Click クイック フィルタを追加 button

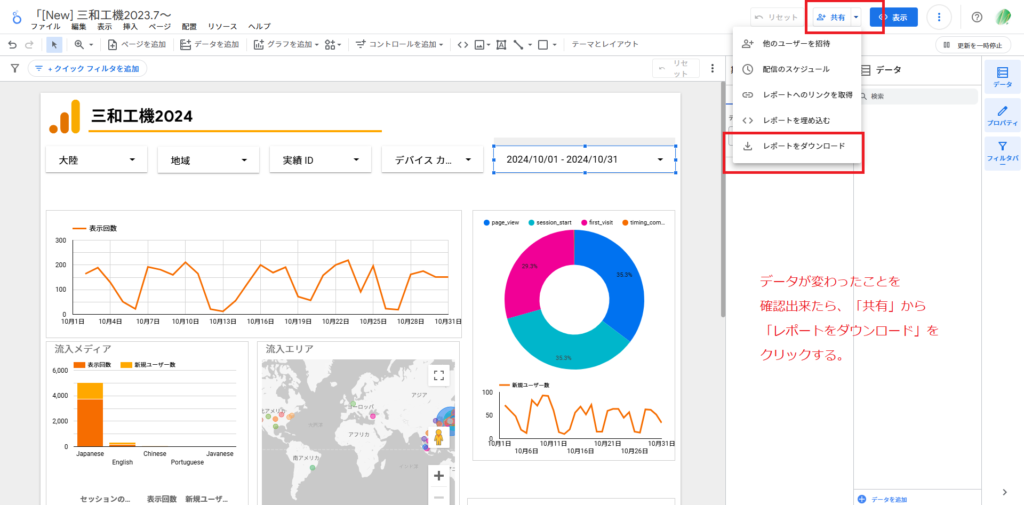[87, 68]
